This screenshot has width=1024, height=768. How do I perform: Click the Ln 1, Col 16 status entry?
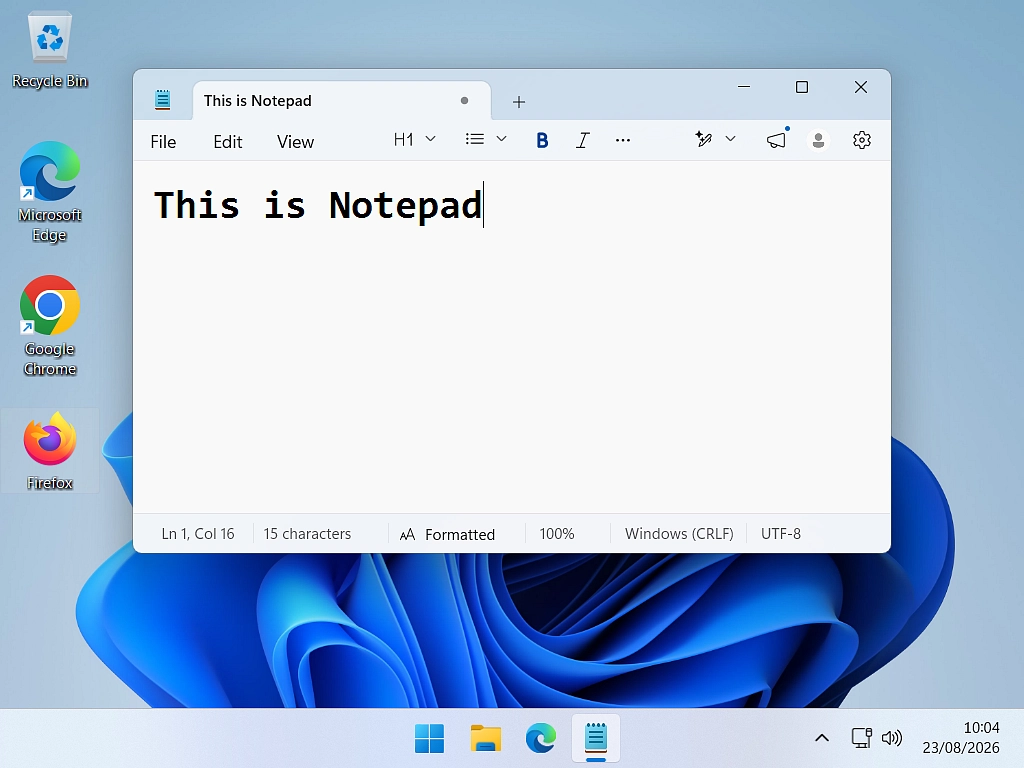coord(198,534)
